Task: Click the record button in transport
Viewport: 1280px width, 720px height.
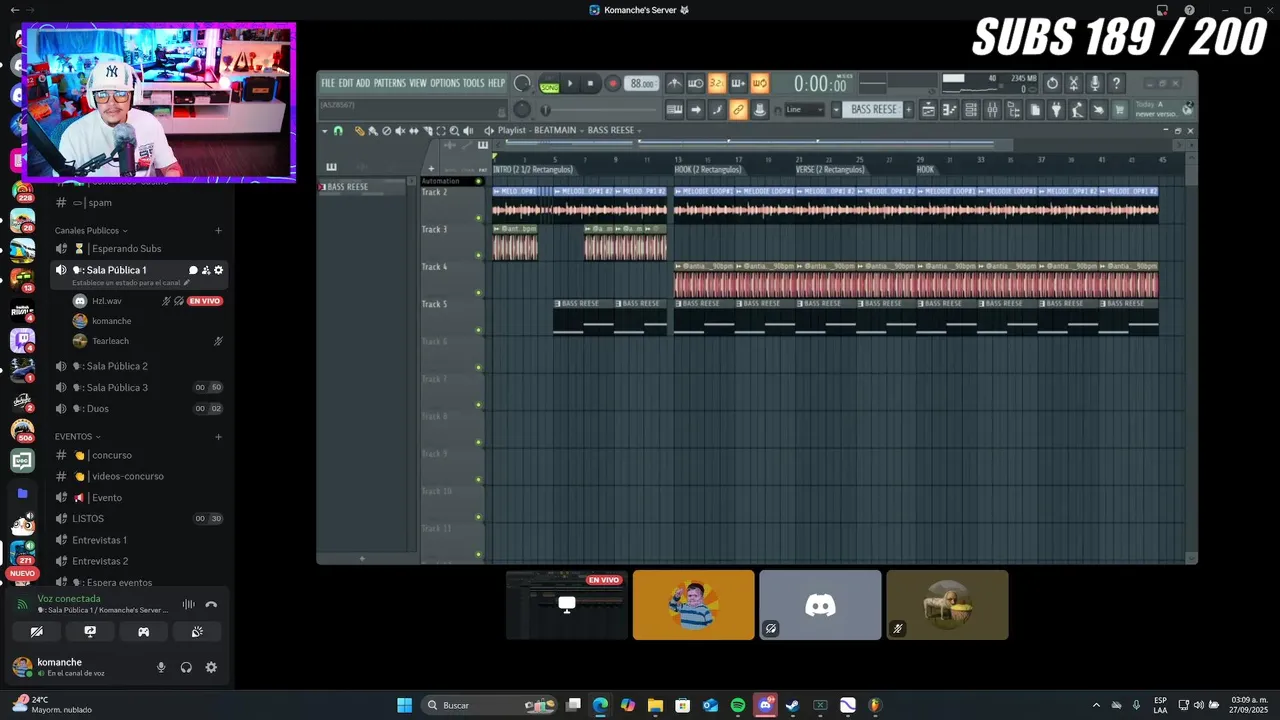Action: (x=612, y=84)
